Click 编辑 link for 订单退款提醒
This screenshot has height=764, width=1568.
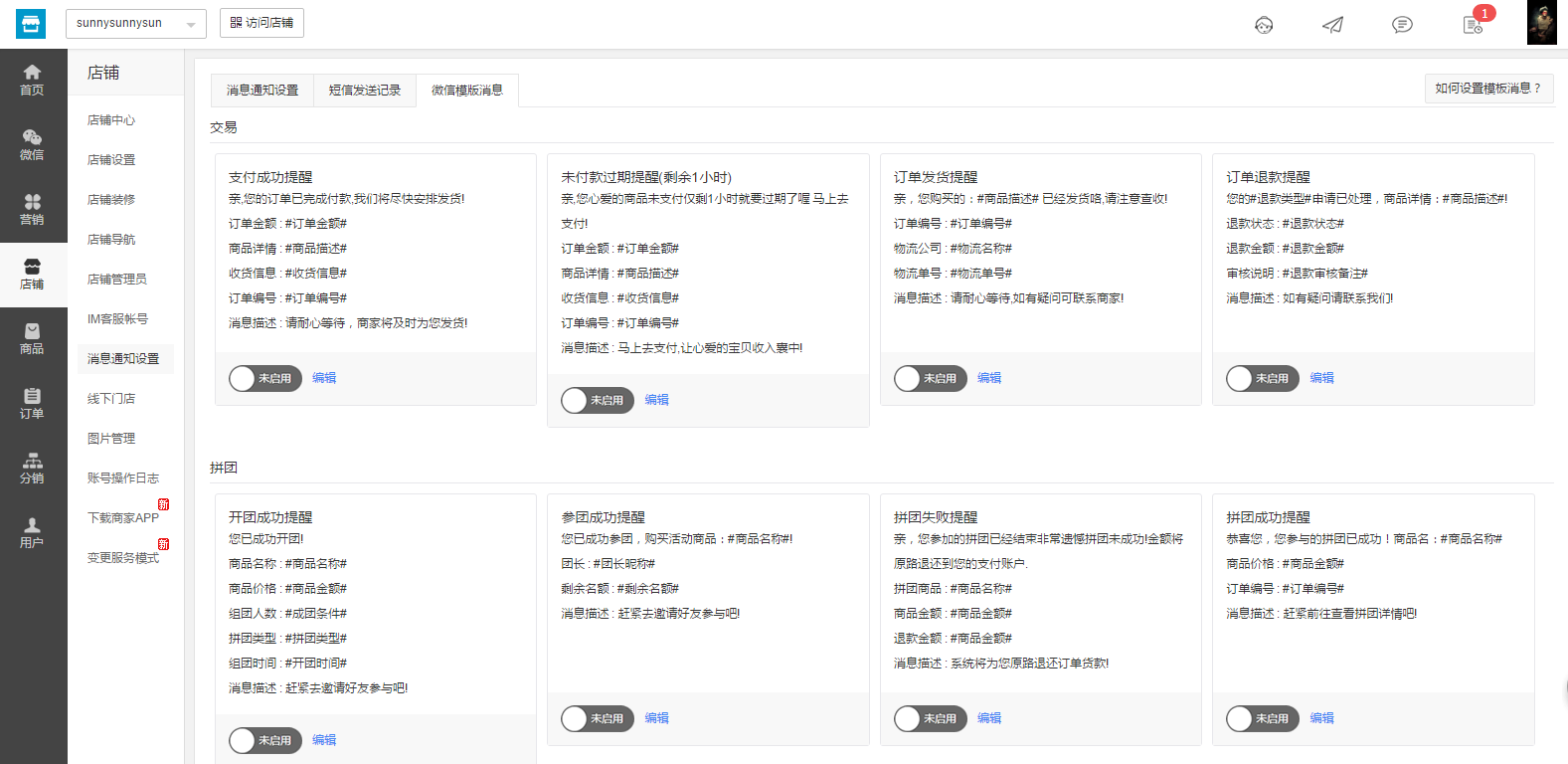(x=1321, y=378)
